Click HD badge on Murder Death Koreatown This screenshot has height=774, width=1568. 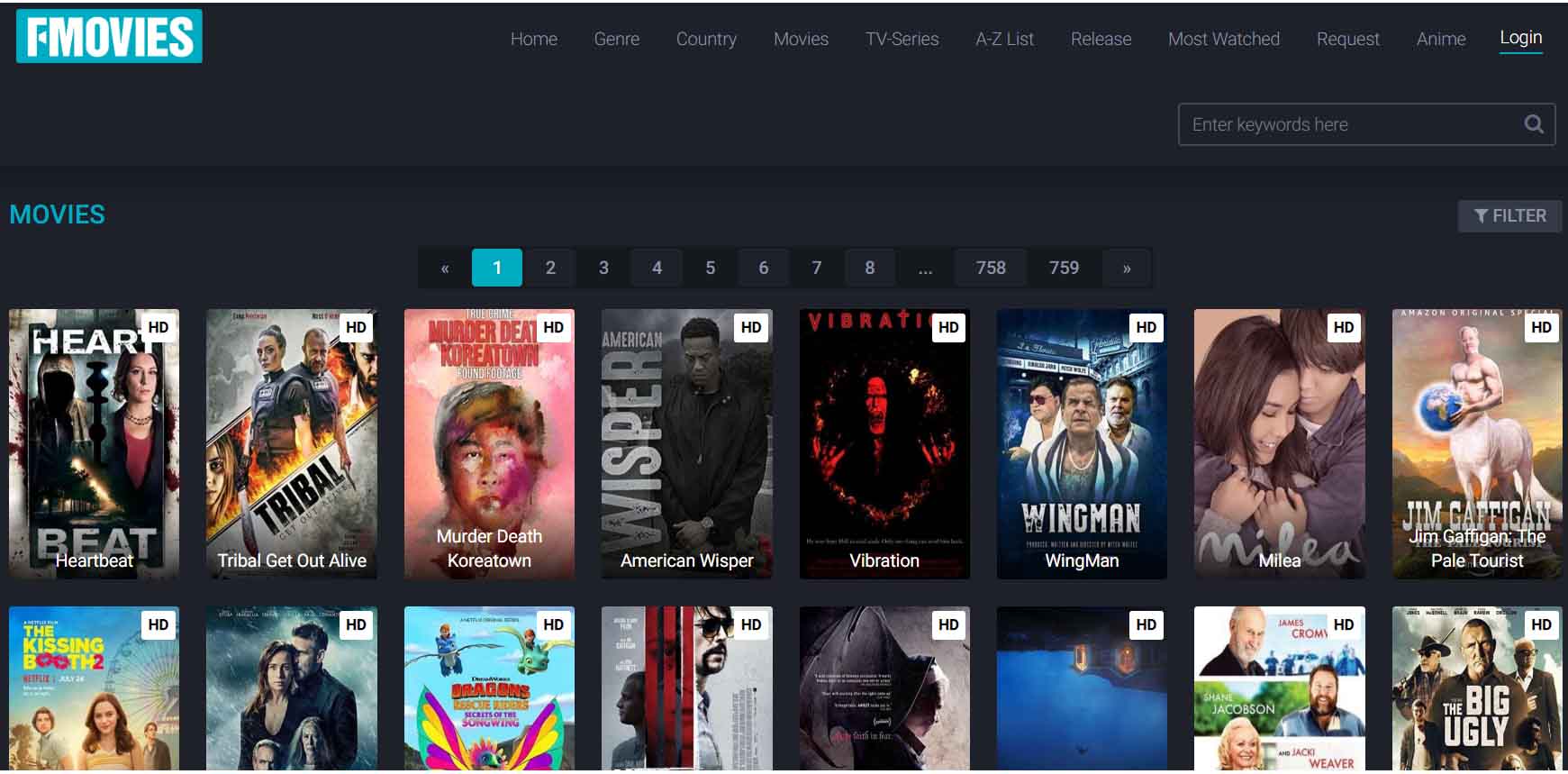pos(553,327)
